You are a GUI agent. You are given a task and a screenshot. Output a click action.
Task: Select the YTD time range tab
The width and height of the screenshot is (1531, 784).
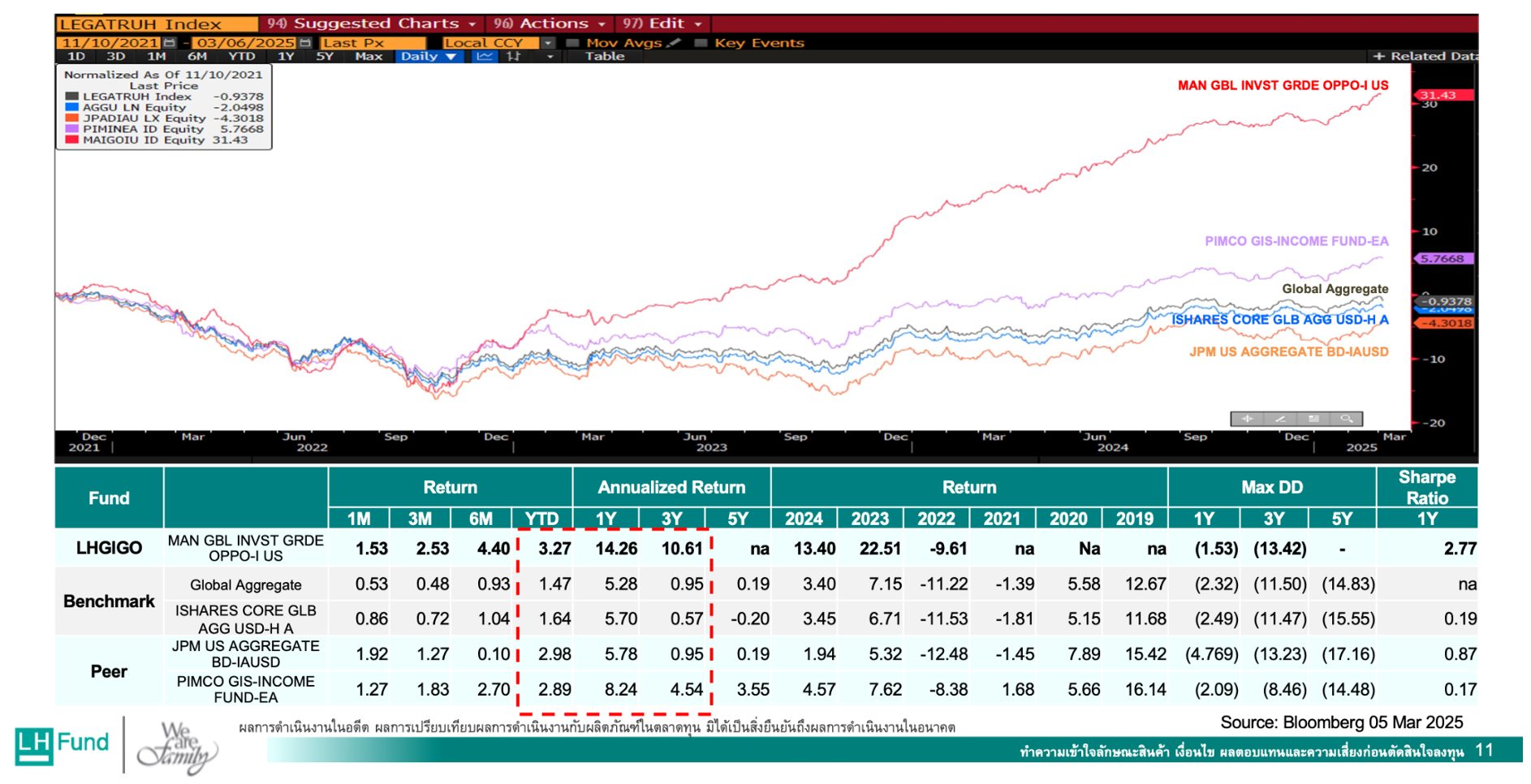pyautogui.click(x=242, y=56)
